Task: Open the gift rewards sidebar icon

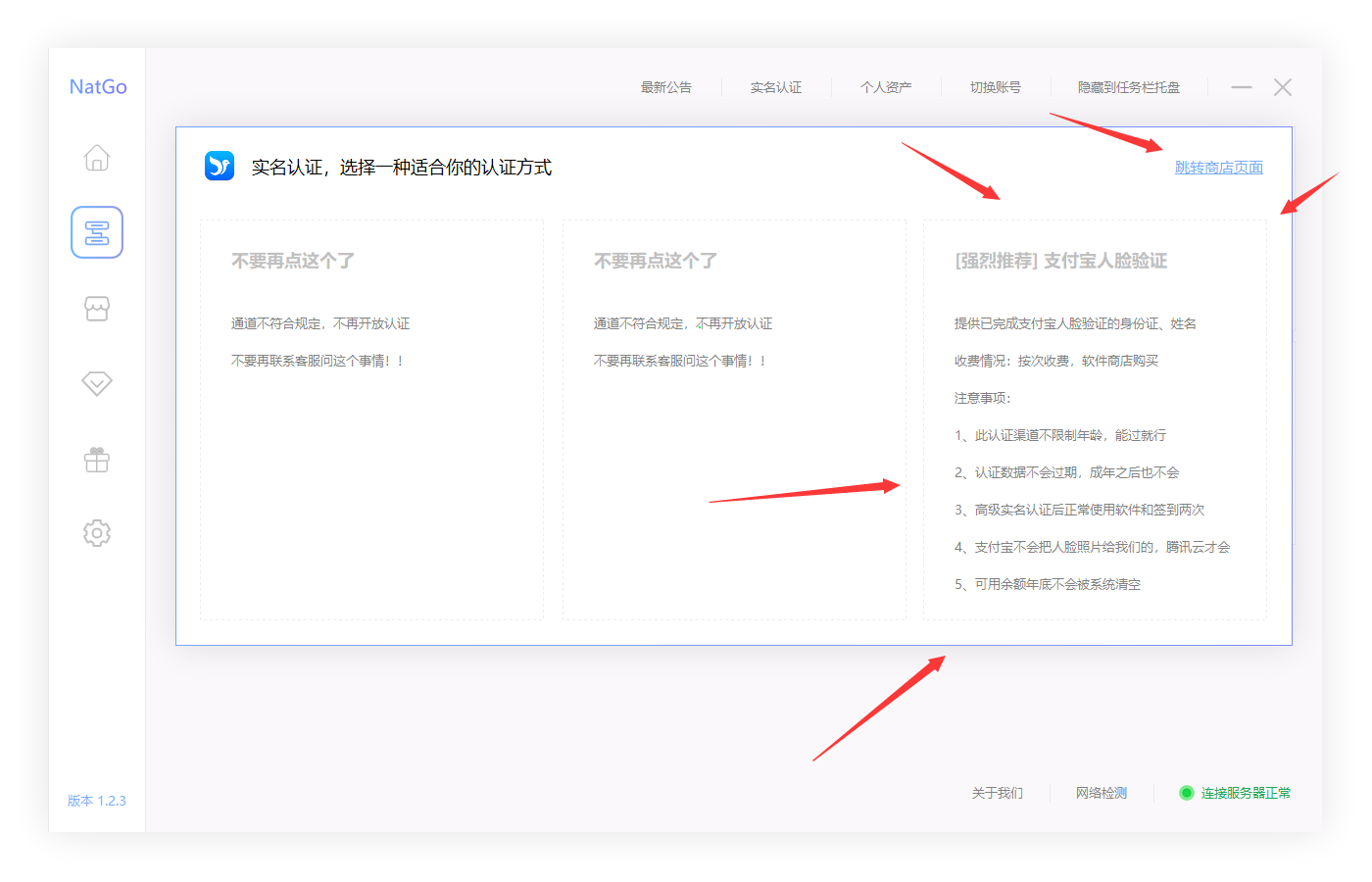Action: click(x=96, y=459)
